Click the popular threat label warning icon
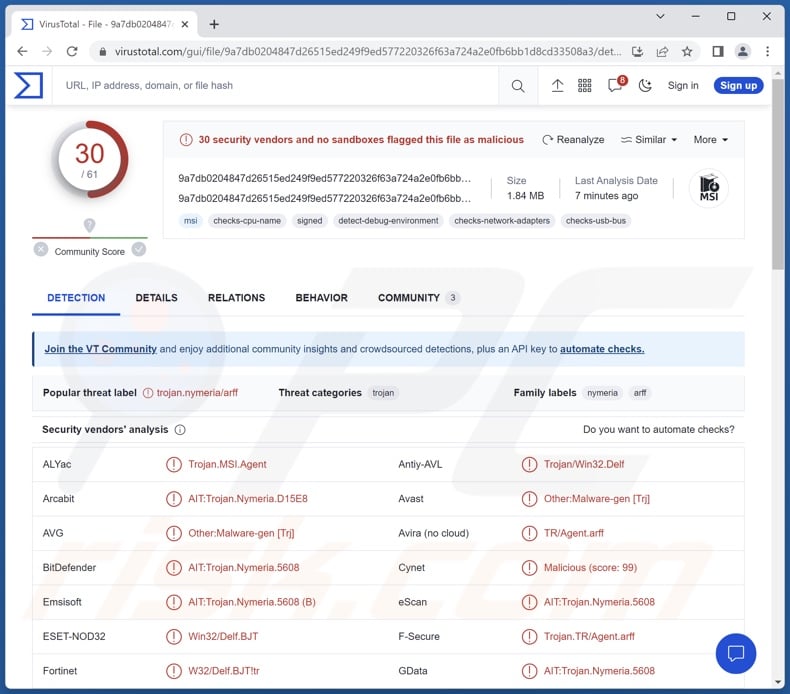The image size is (790, 694). [x=148, y=393]
